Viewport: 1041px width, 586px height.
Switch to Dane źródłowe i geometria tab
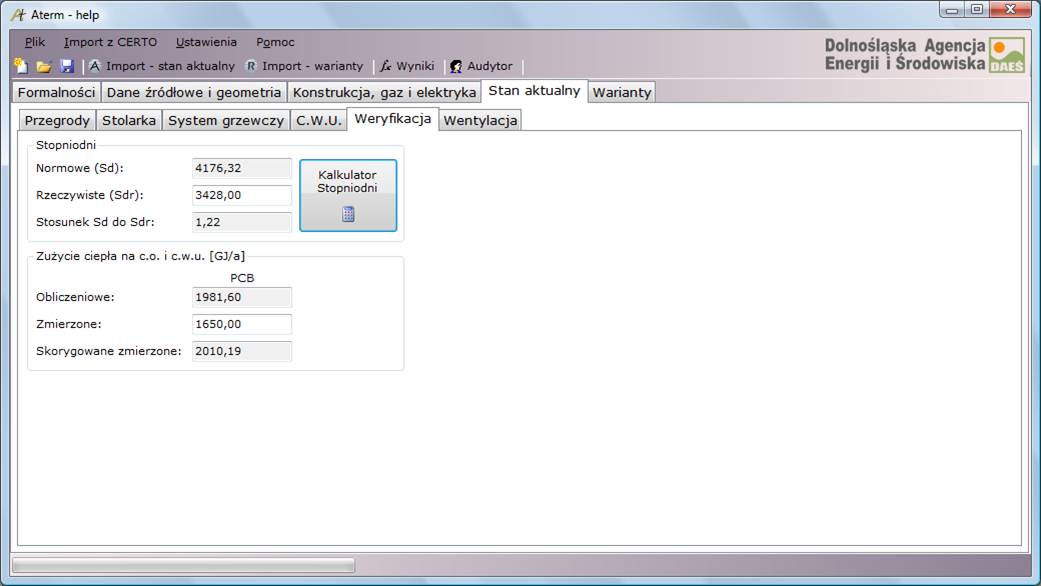coord(194,92)
